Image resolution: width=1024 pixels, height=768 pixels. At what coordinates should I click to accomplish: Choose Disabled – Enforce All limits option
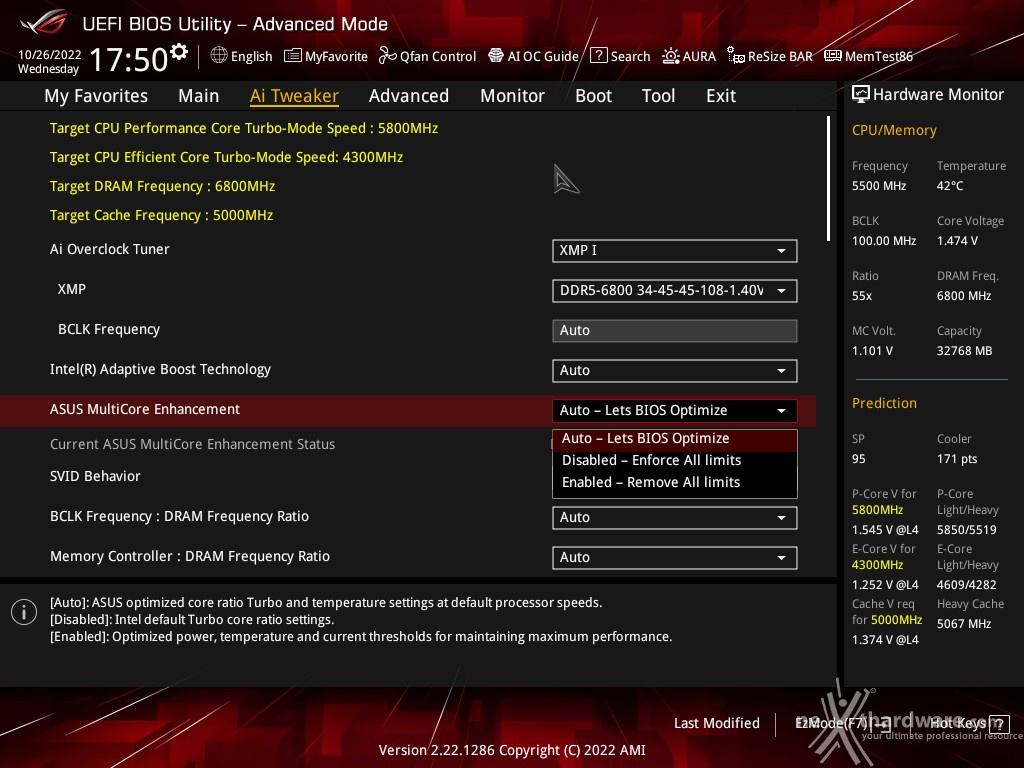click(x=675, y=460)
